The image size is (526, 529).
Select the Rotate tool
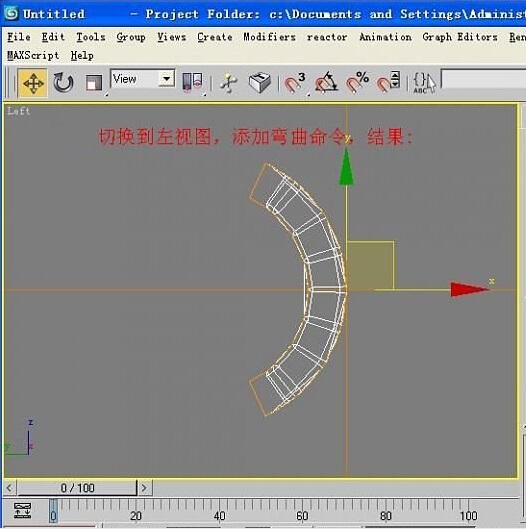click(x=63, y=83)
